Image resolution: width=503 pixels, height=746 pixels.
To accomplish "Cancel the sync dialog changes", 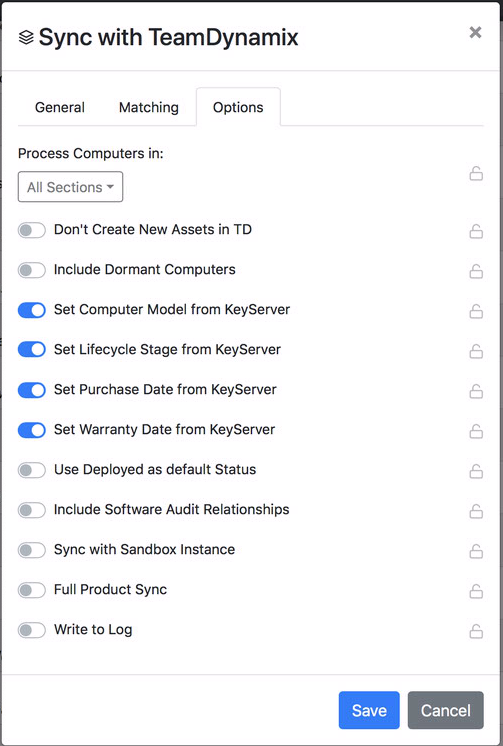I will click(445, 710).
